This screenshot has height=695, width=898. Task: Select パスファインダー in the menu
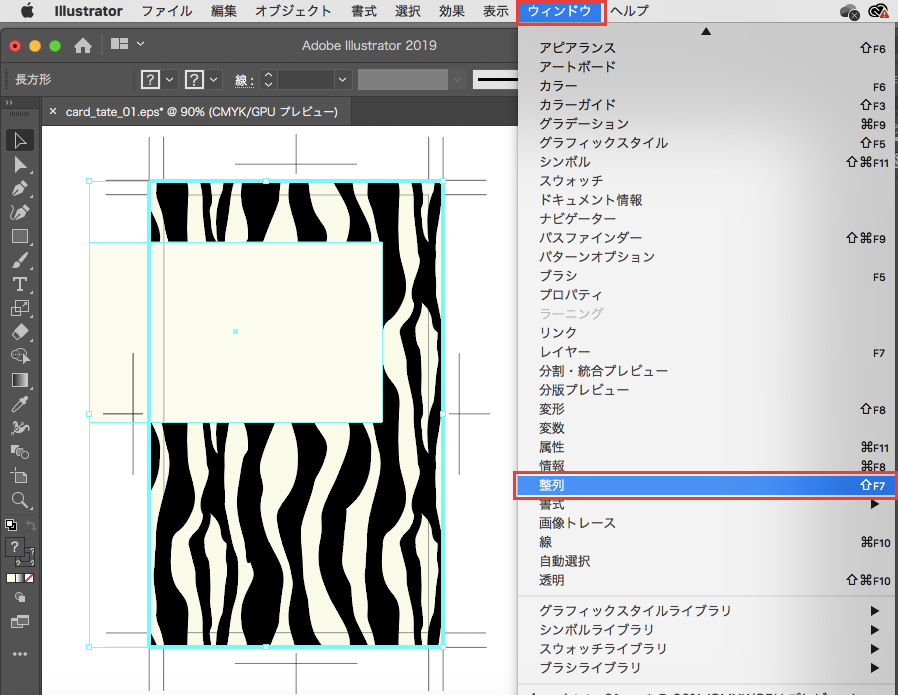590,238
